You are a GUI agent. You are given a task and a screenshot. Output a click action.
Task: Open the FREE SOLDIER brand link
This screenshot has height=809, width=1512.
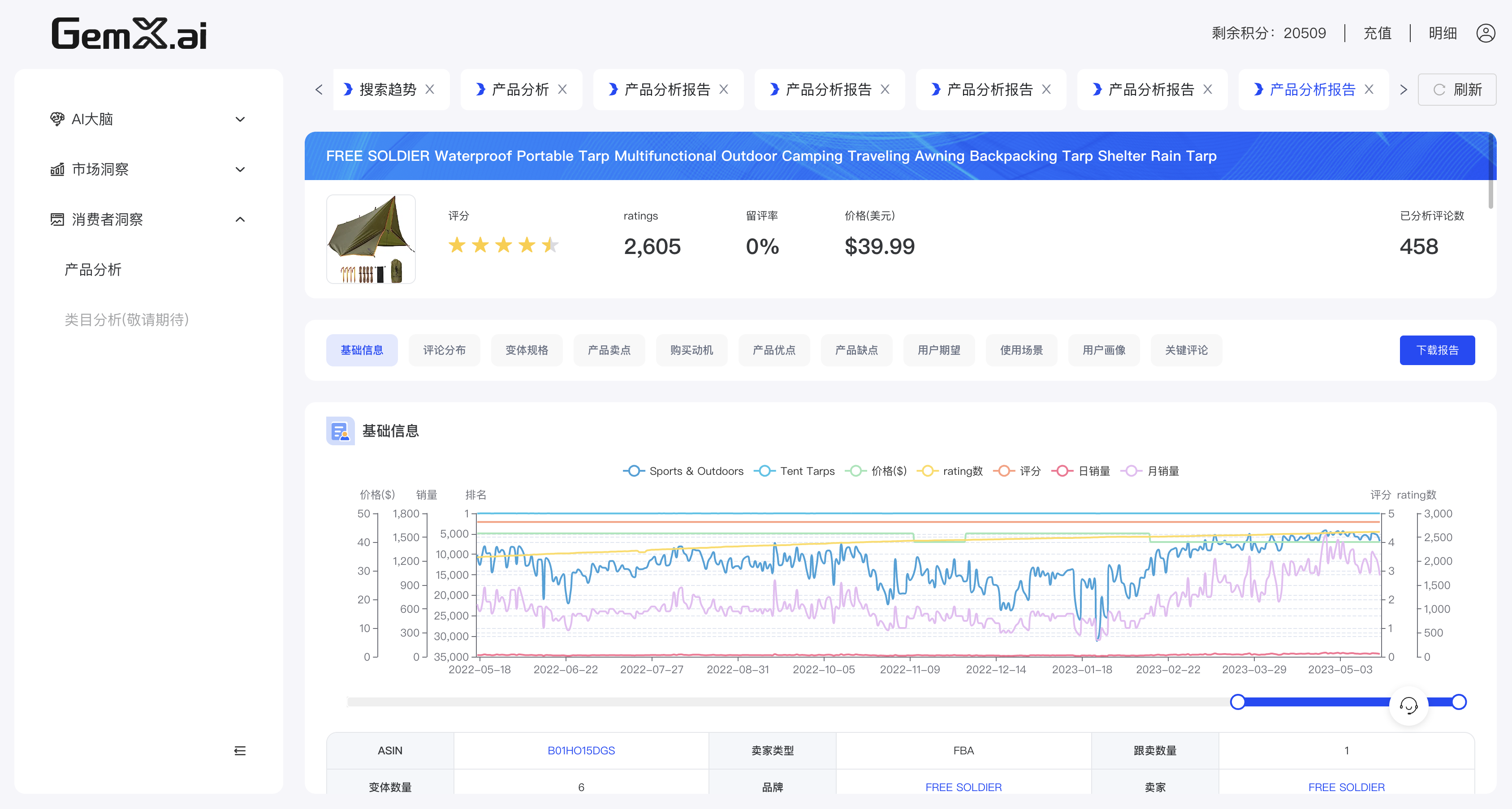[x=963, y=787]
